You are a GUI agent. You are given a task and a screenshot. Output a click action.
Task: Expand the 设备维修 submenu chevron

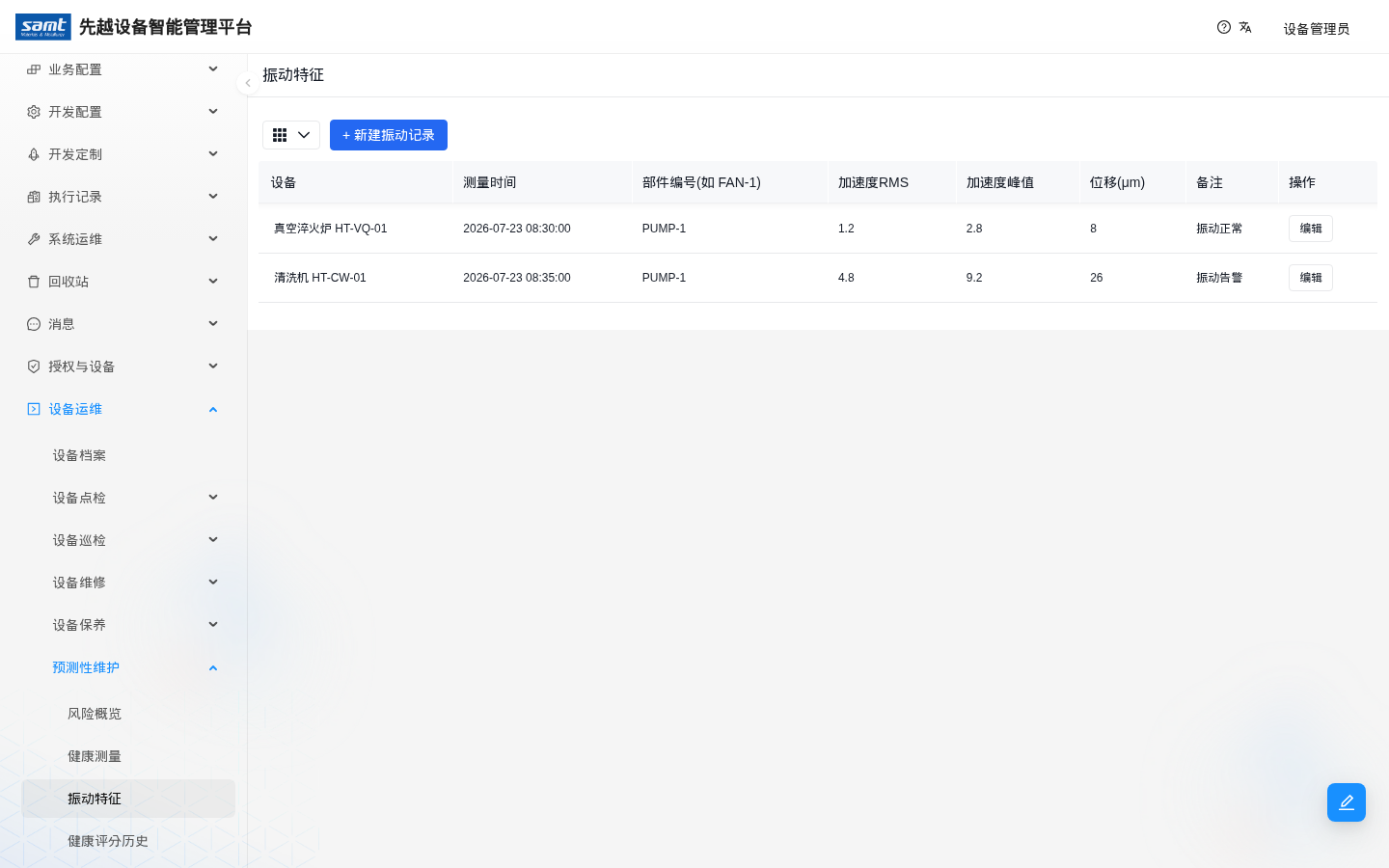(x=213, y=582)
